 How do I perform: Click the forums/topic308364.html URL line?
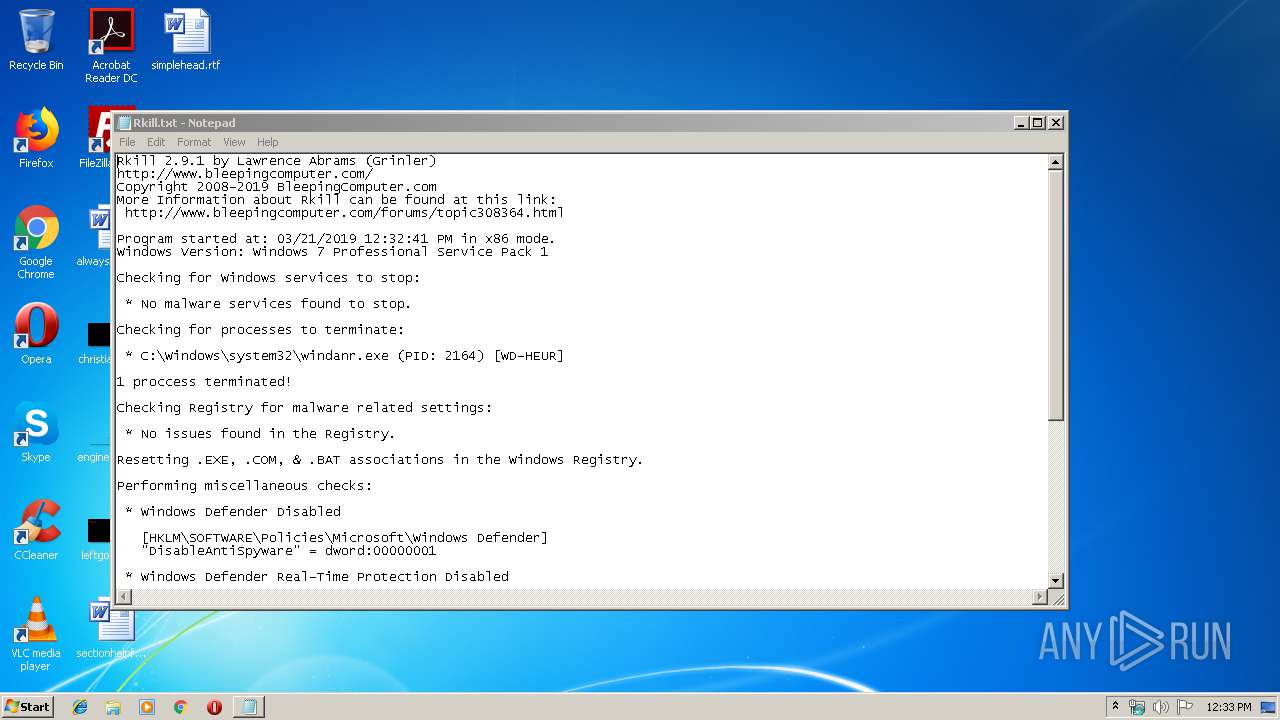tap(344, 213)
